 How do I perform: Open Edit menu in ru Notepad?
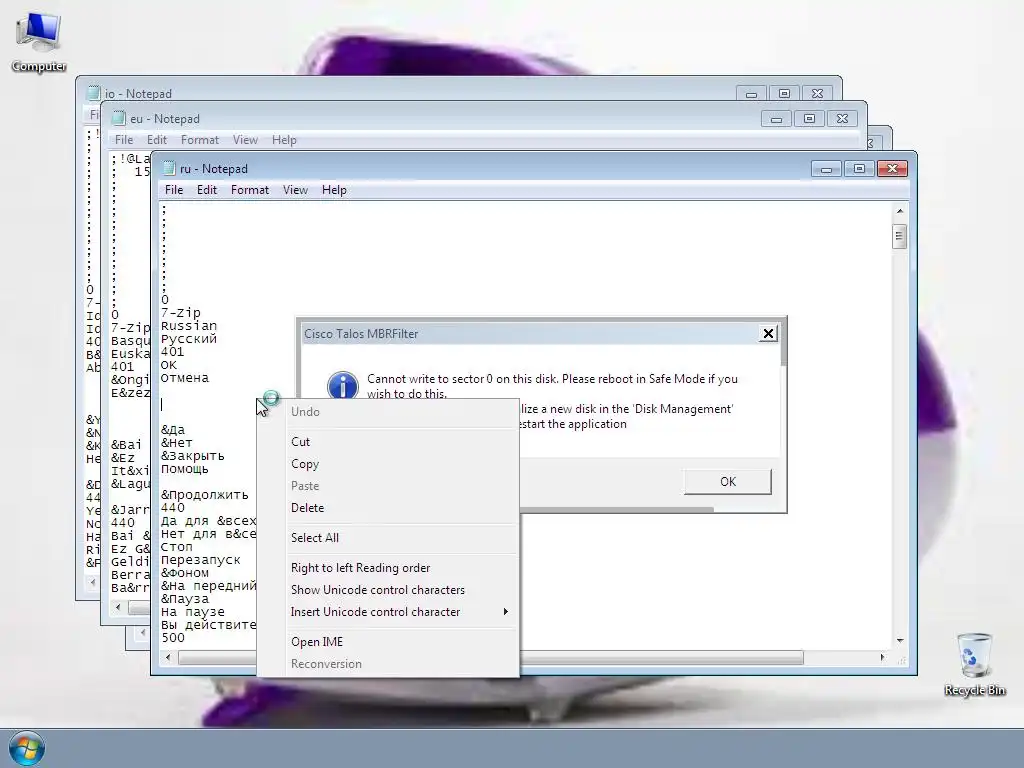pos(207,190)
